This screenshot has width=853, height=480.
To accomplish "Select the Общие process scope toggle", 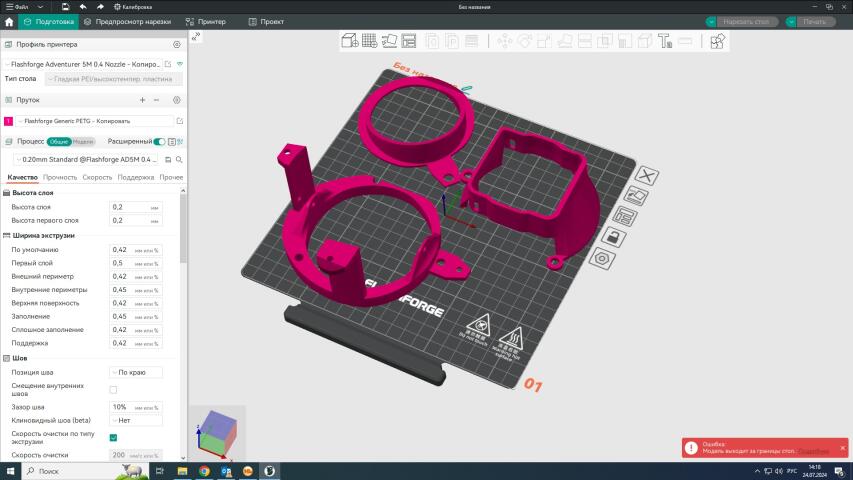I will click(59, 141).
